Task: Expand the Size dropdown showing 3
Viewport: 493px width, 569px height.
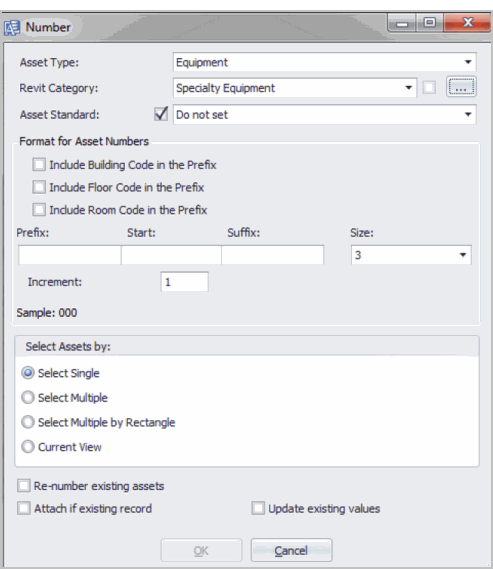Action: pyautogui.click(x=411, y=255)
